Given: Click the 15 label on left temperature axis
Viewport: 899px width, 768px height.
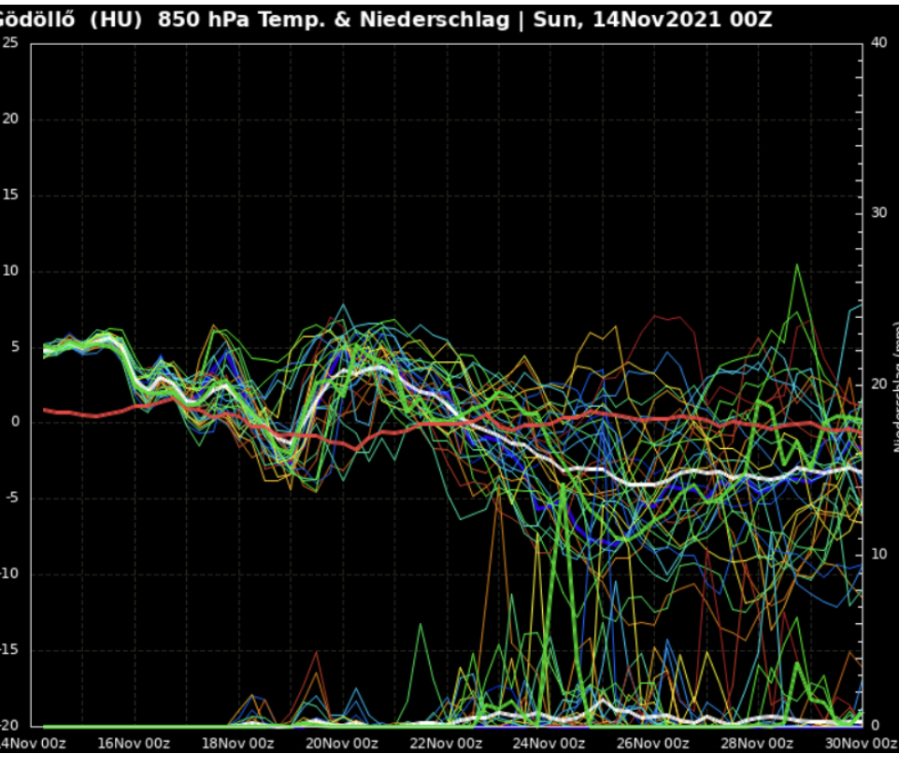Looking at the screenshot, I should [x=10, y=195].
